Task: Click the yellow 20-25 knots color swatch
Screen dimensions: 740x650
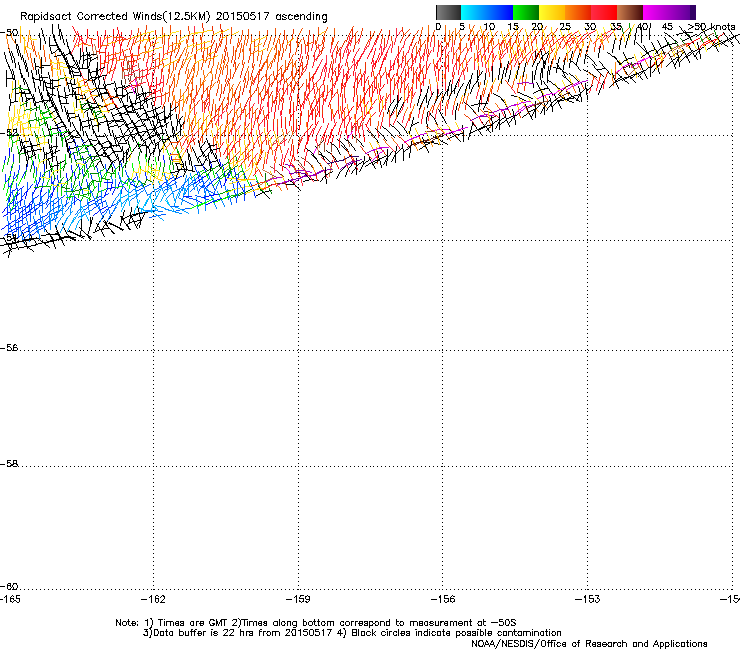Action: pyautogui.click(x=552, y=12)
